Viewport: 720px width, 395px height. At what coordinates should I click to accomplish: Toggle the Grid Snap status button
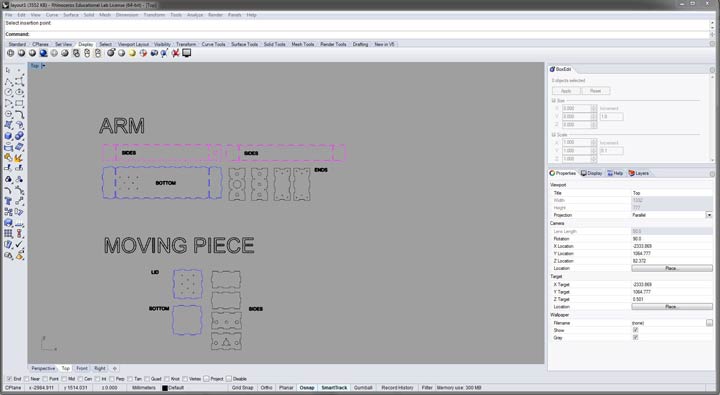(242, 388)
